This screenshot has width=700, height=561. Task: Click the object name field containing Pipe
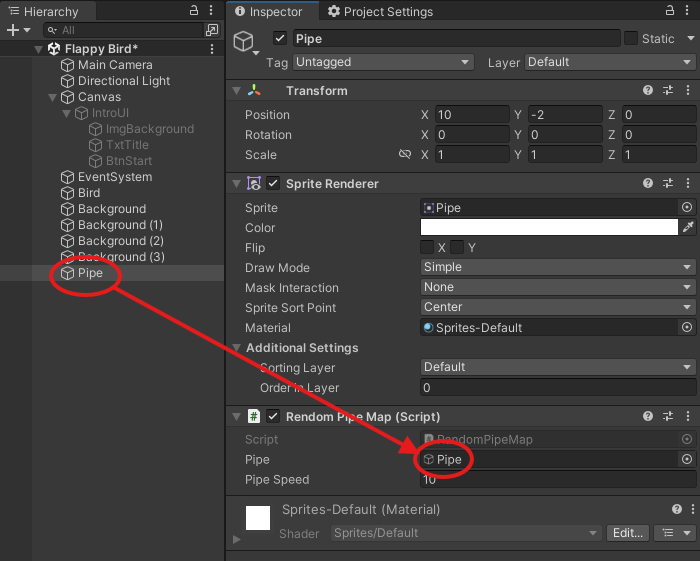pyautogui.click(x=457, y=38)
